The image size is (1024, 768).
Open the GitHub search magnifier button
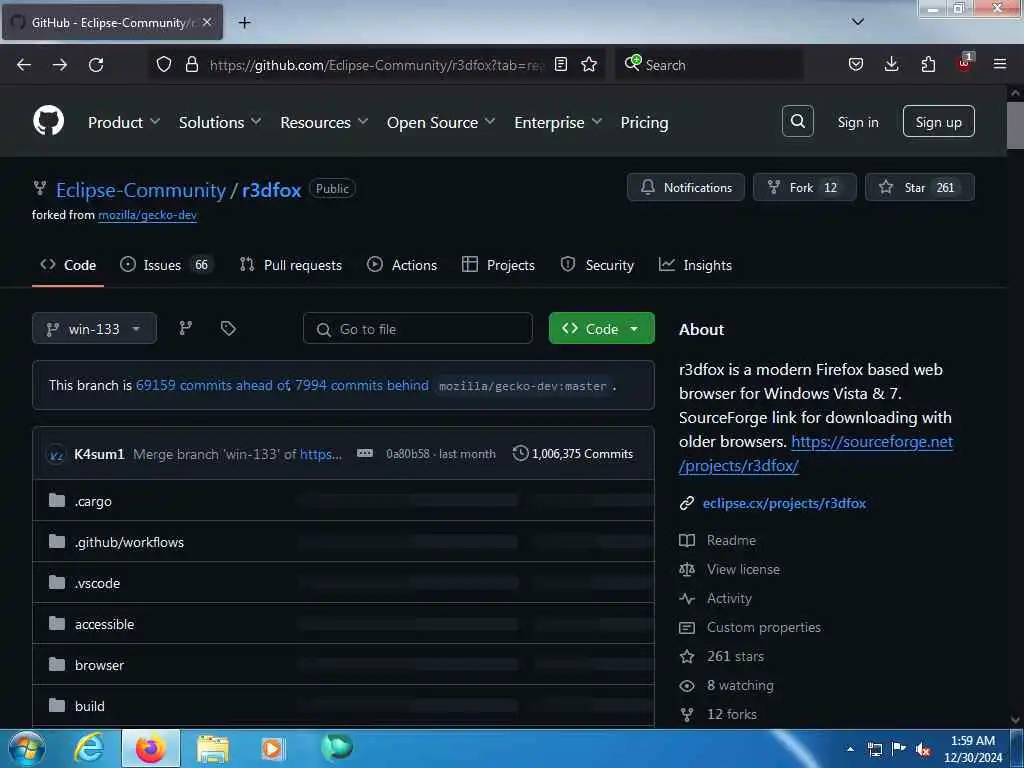pyautogui.click(x=797, y=121)
